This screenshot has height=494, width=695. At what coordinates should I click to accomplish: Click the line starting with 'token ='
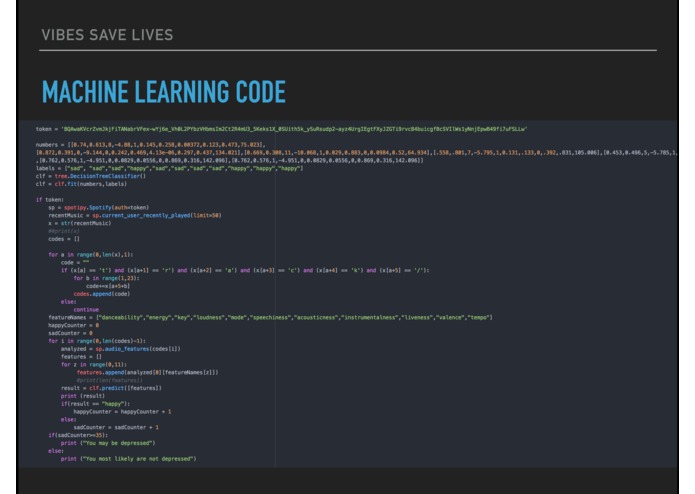(x=281, y=129)
